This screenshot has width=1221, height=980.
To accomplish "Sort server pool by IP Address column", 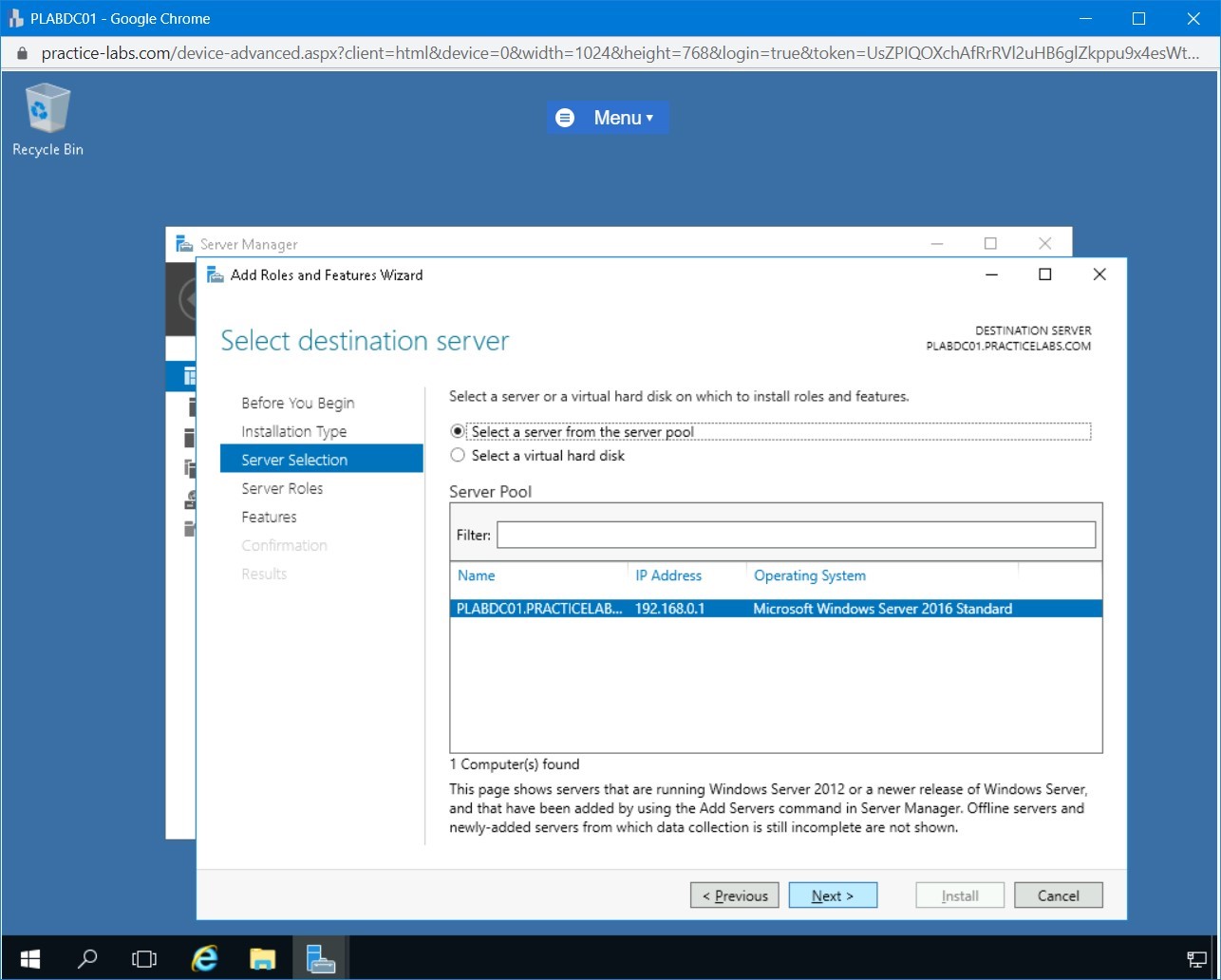I will point(668,575).
